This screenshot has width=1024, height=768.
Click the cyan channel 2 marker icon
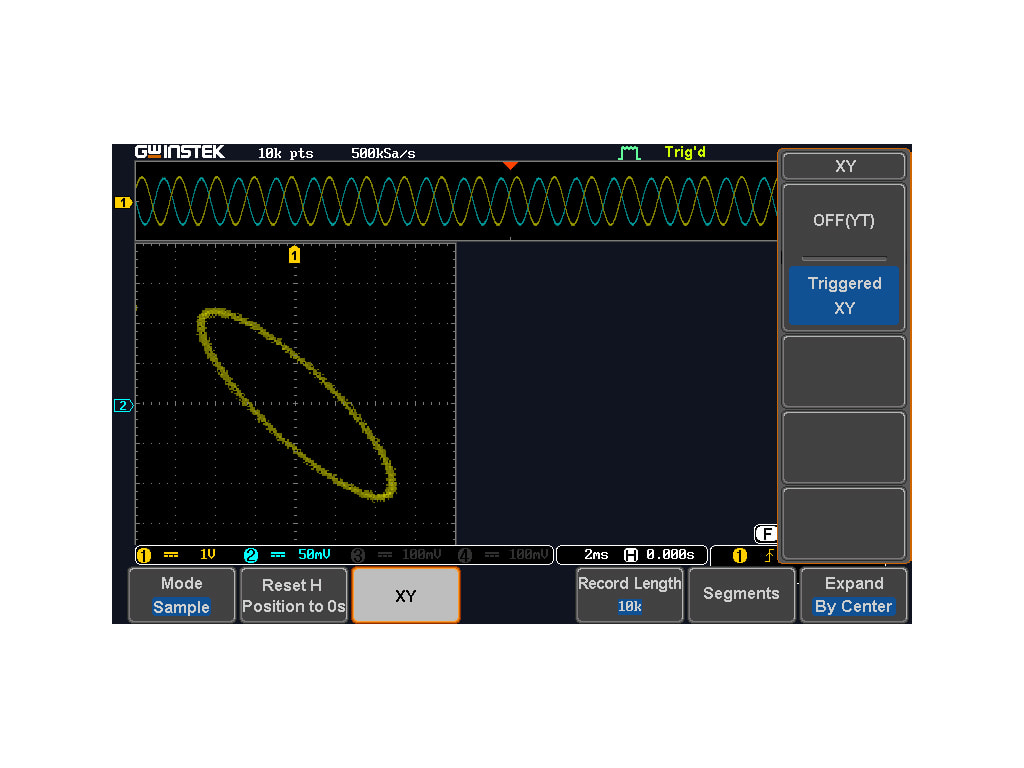[122, 405]
